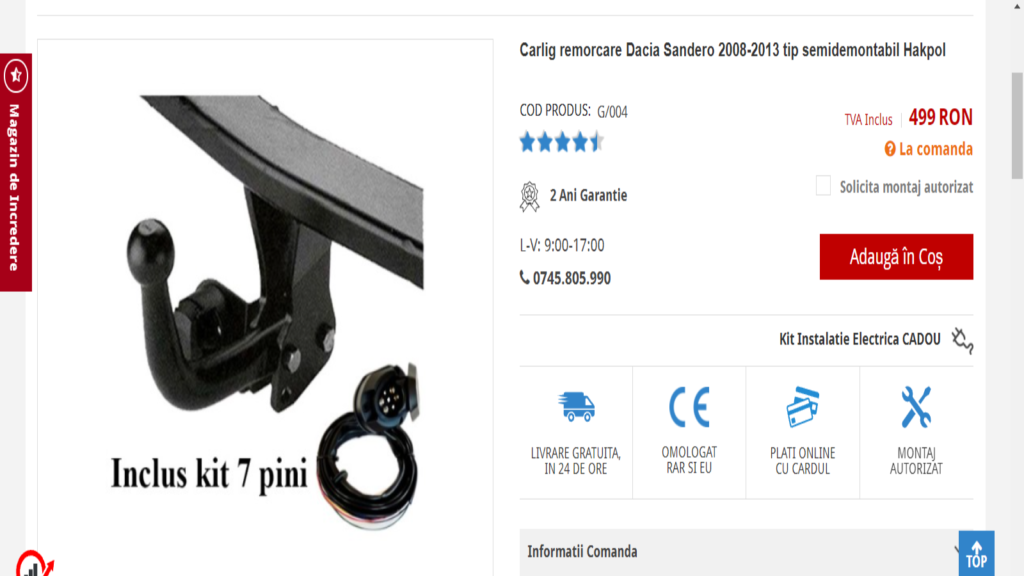1024x576 pixels.
Task: Click the La comanda question mark icon
Action: click(x=889, y=149)
